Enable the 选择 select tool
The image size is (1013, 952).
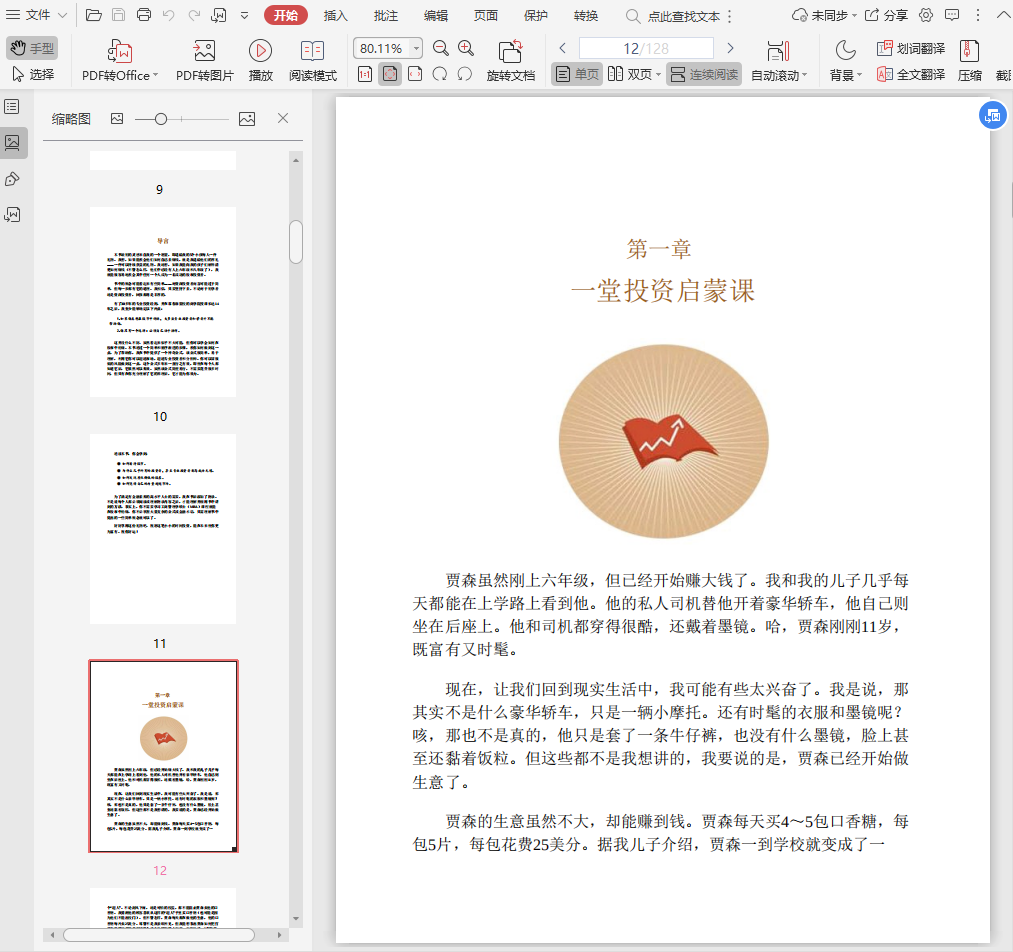coord(32,74)
